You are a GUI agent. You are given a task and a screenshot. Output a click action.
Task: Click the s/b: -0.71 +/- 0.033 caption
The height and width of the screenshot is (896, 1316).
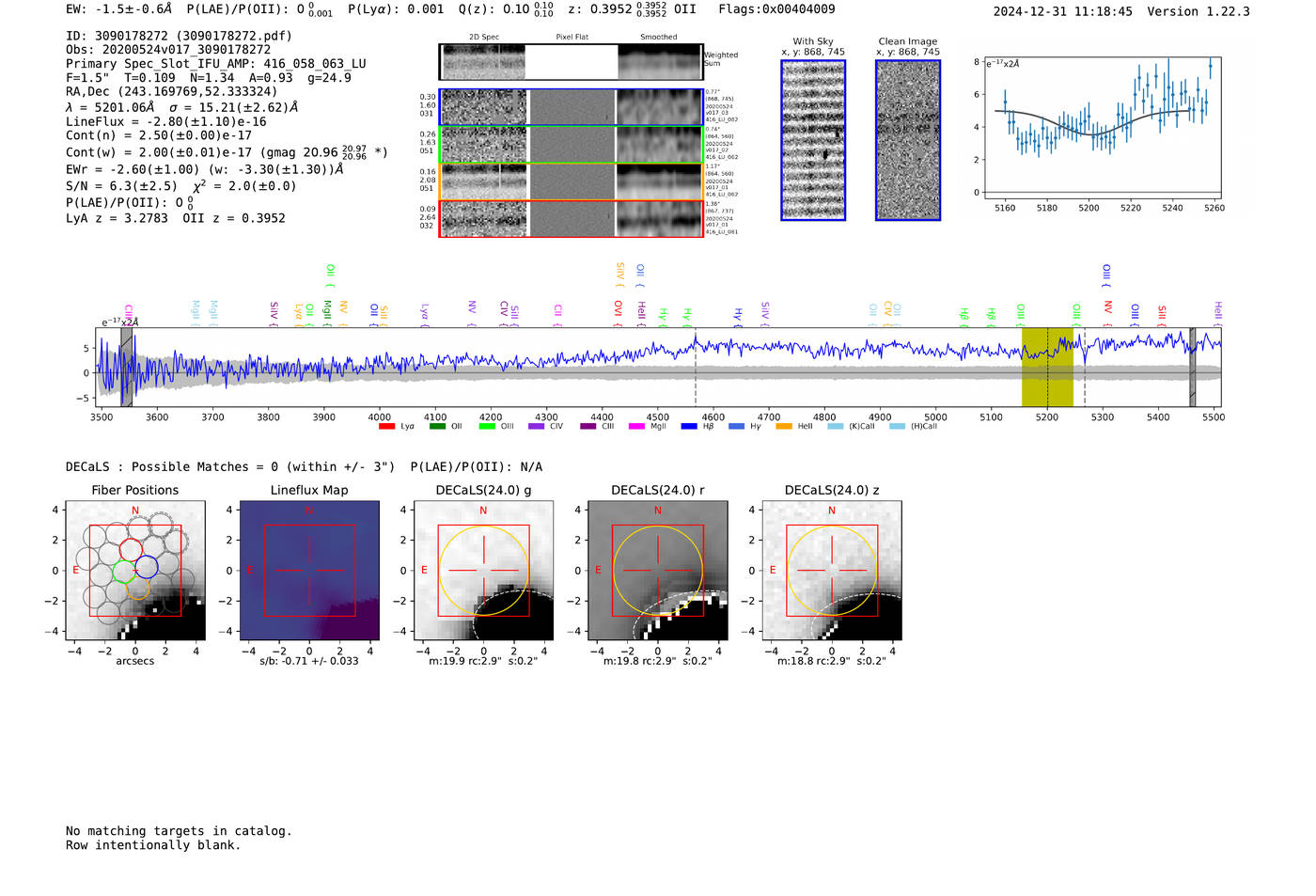pos(309,661)
